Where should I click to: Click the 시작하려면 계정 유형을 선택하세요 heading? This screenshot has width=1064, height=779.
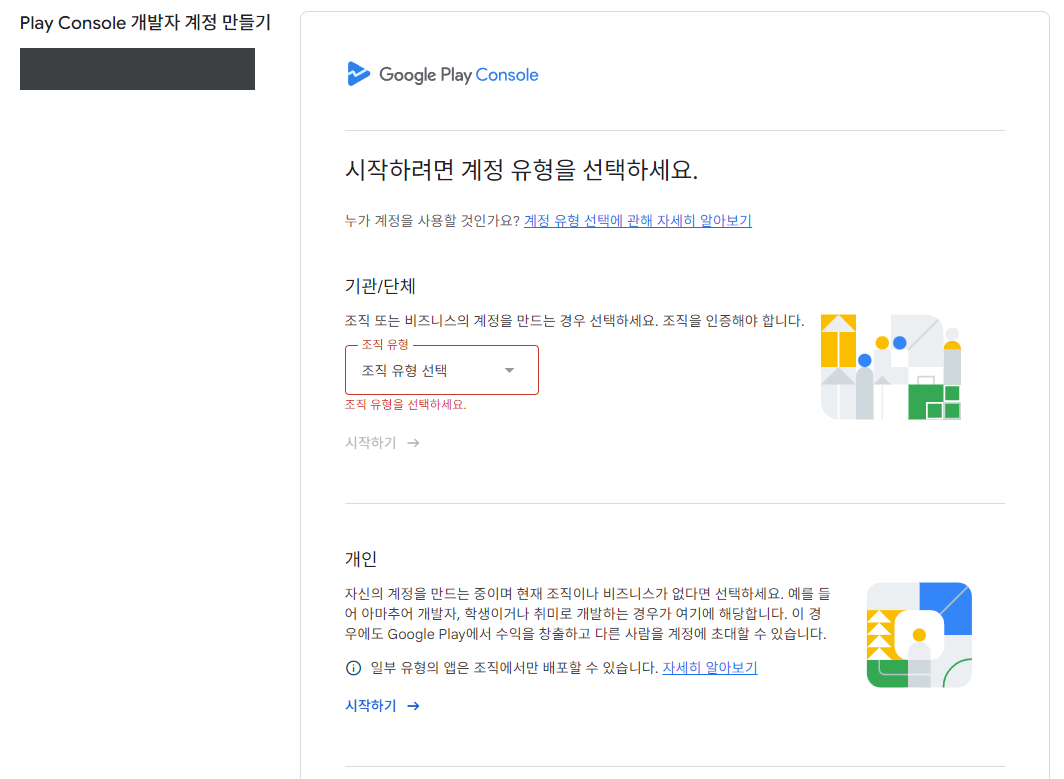coord(521,170)
